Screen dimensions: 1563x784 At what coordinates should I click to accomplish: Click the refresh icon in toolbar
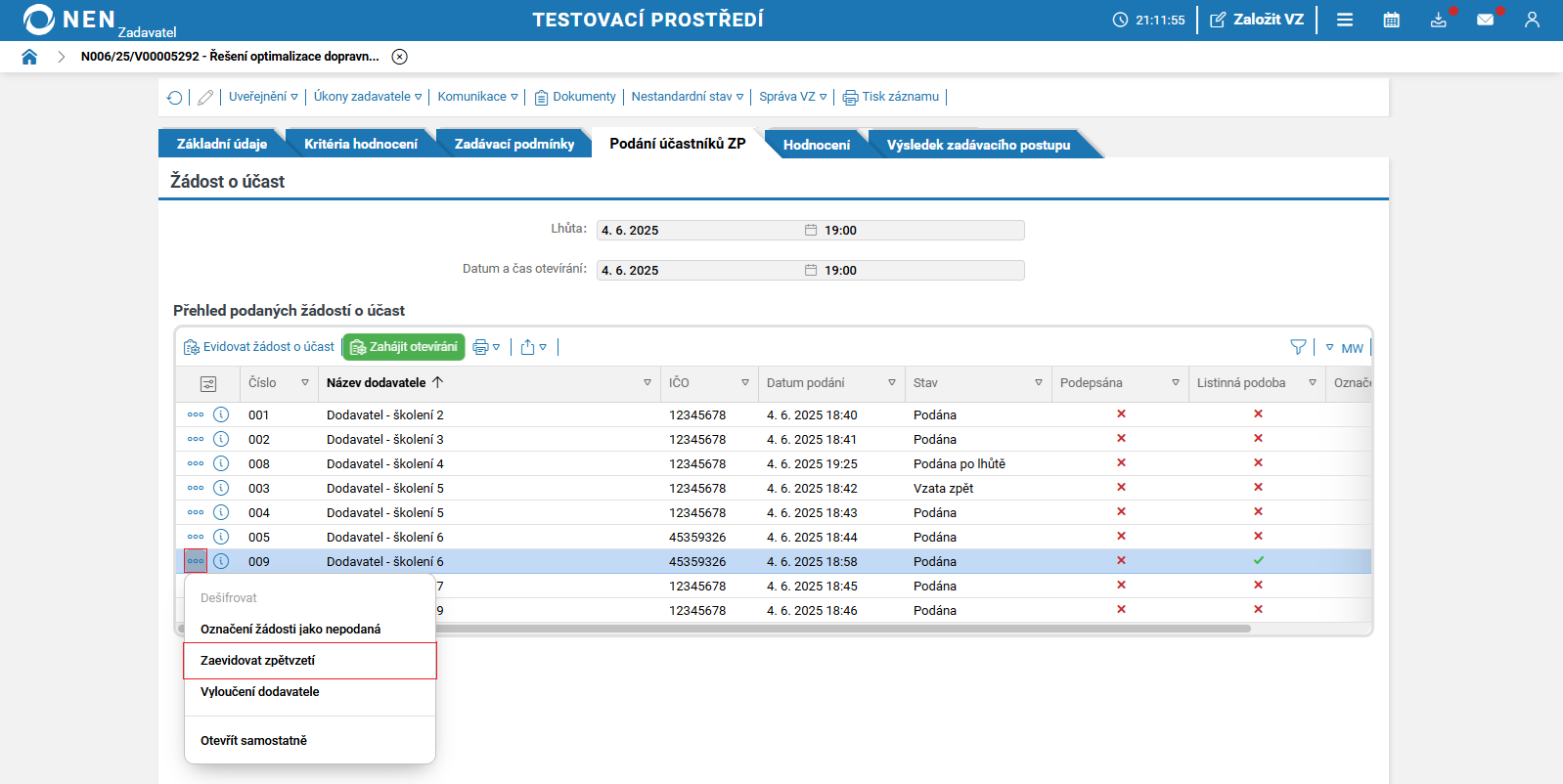click(175, 97)
